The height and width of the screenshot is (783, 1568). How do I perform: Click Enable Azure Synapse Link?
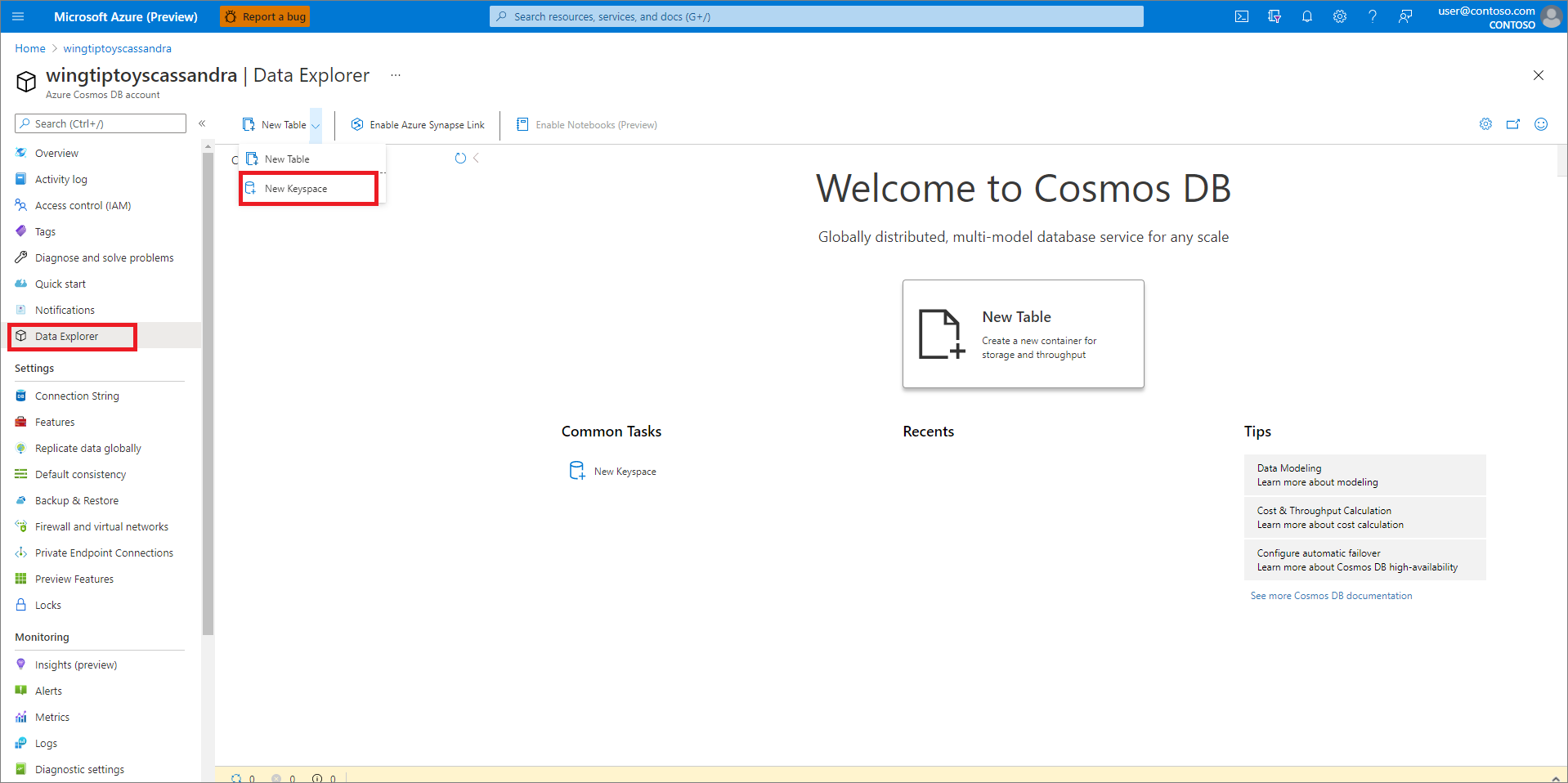418,124
